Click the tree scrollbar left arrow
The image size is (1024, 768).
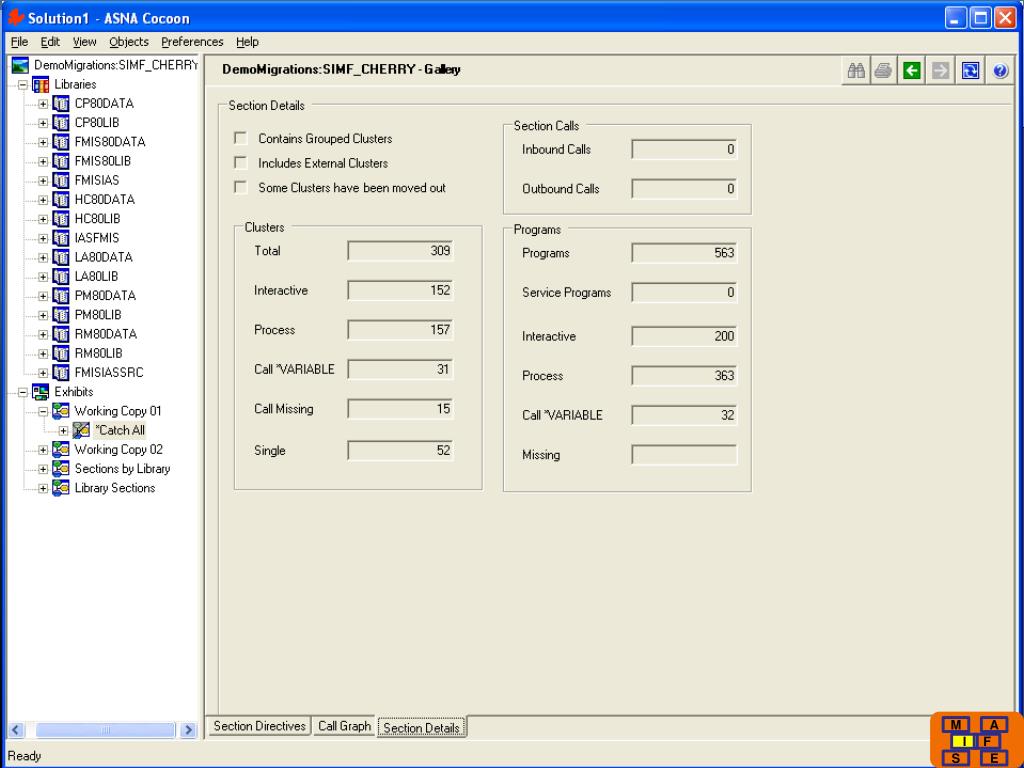[16, 730]
